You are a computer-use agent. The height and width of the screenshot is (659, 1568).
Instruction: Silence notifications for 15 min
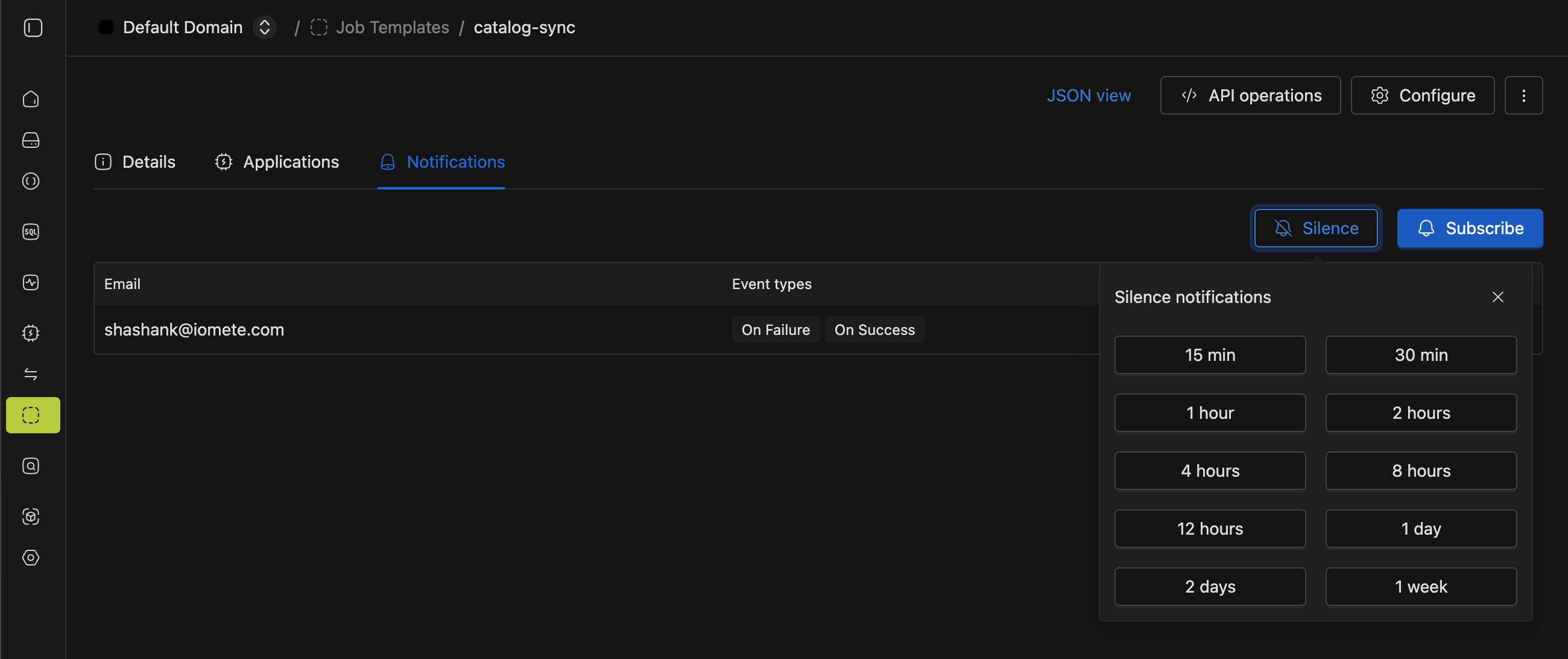pyautogui.click(x=1210, y=355)
